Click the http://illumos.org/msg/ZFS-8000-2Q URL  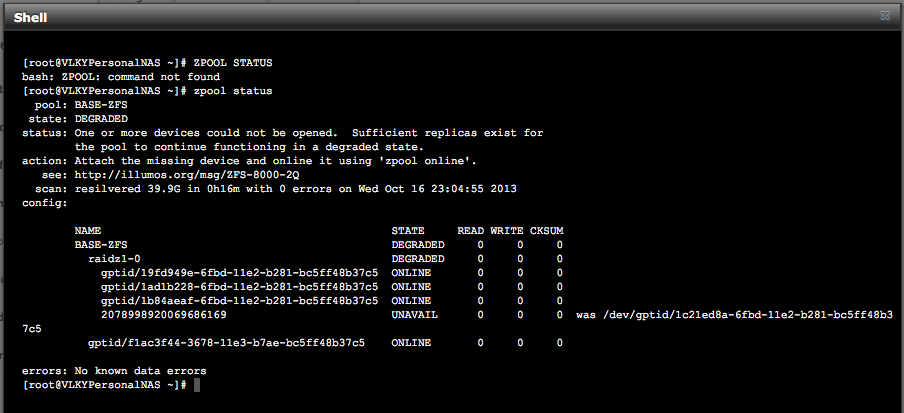coord(187,175)
